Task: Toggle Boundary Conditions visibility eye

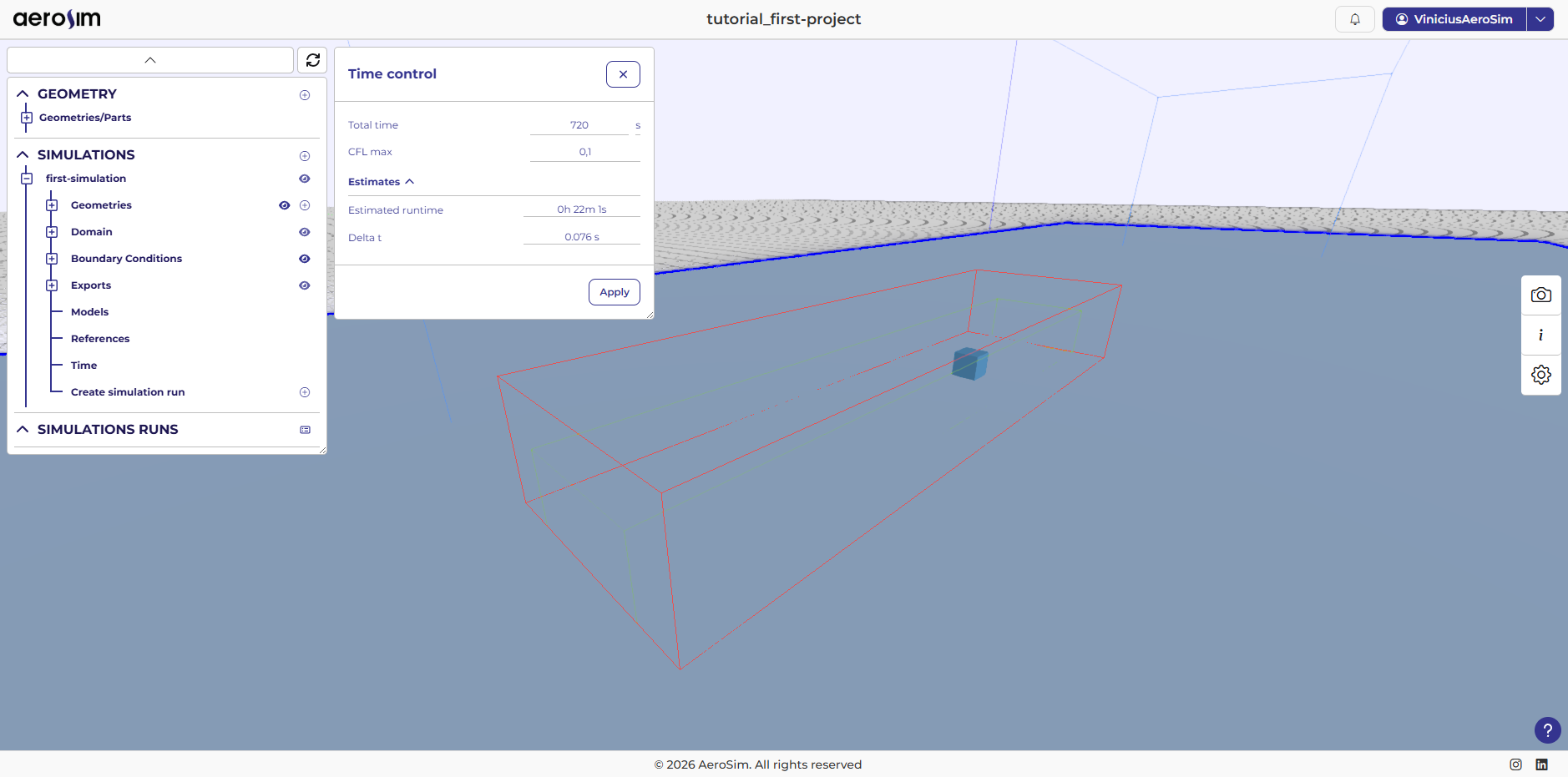Action: point(305,259)
